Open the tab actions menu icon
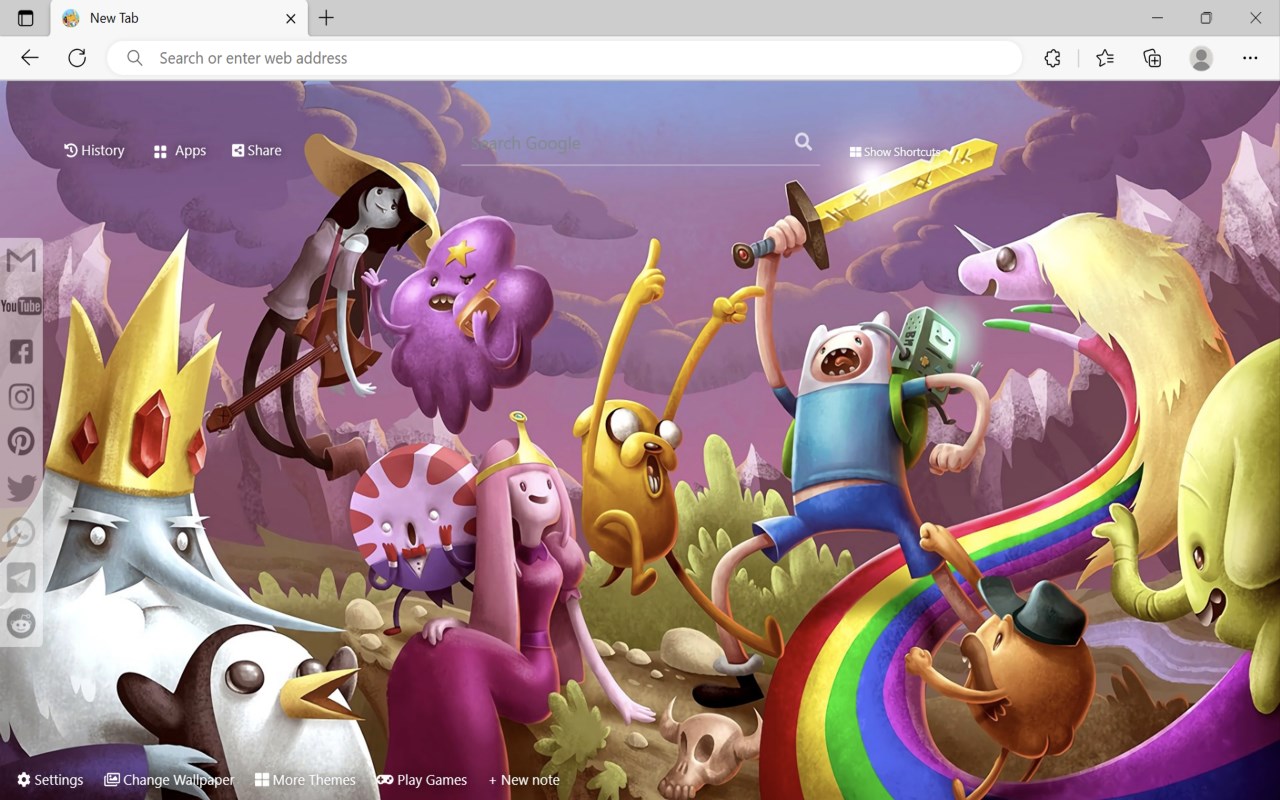 (x=26, y=18)
